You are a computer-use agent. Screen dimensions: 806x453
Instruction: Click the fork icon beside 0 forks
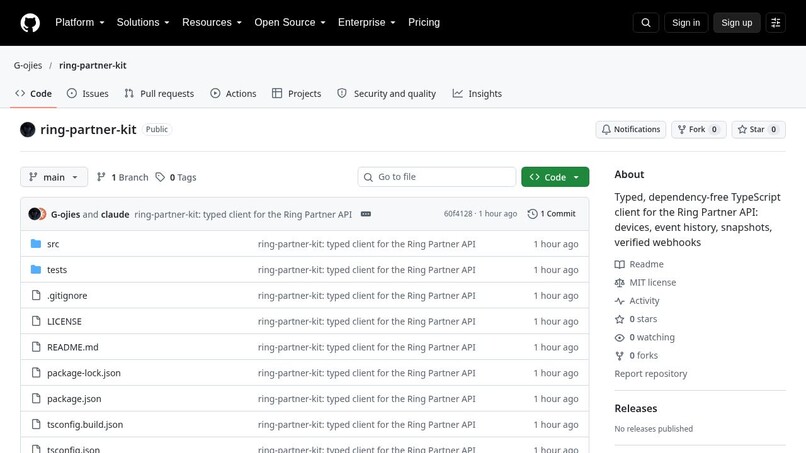pyautogui.click(x=619, y=356)
